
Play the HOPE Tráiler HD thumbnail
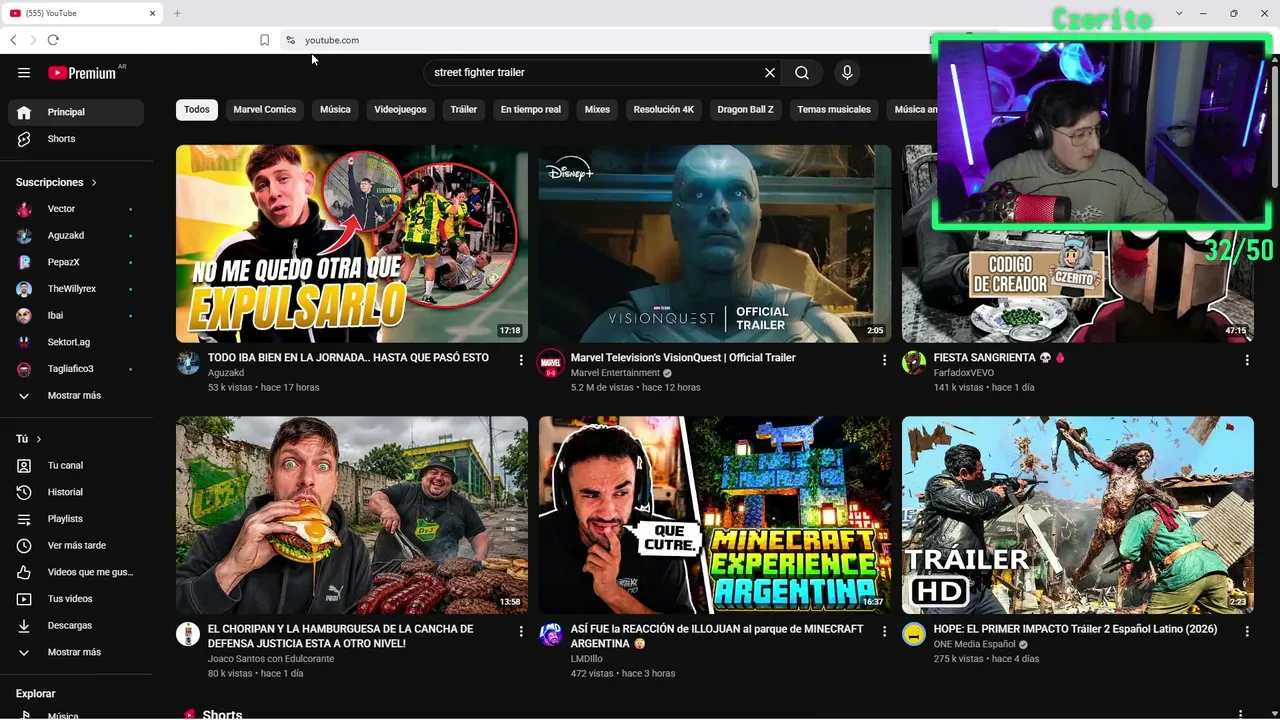1078,515
